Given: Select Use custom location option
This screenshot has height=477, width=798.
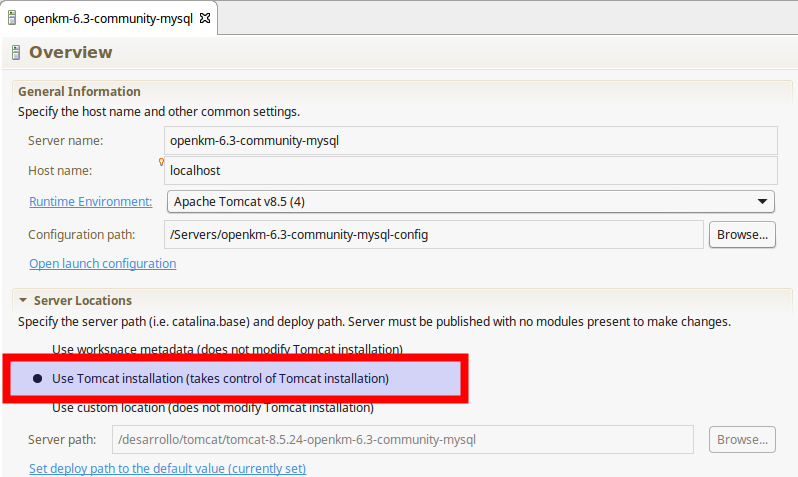Looking at the screenshot, I should (x=212, y=408).
